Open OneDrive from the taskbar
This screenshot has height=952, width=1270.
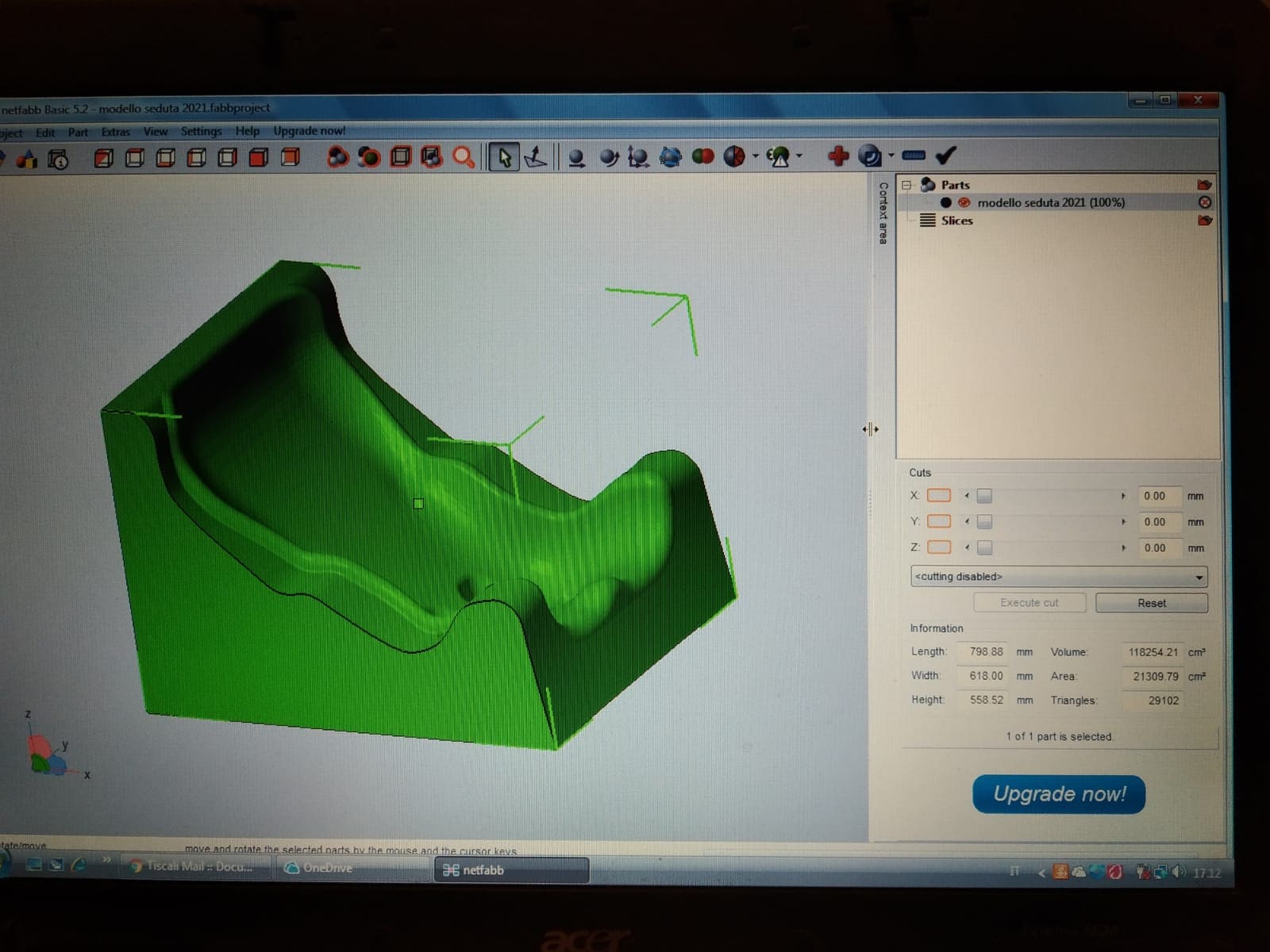pyautogui.click(x=353, y=868)
